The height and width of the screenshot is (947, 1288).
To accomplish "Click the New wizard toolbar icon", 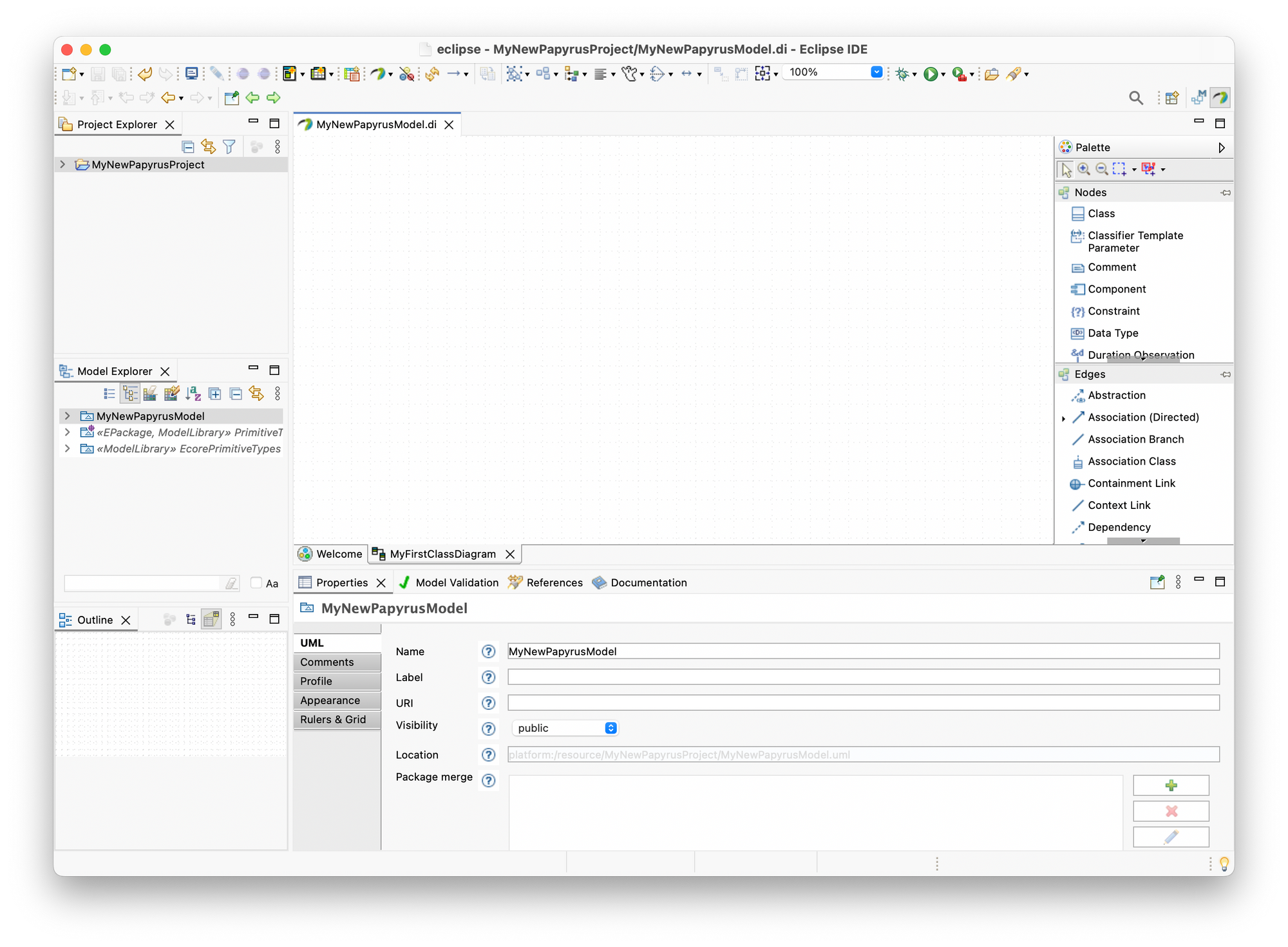I will click(x=70, y=73).
